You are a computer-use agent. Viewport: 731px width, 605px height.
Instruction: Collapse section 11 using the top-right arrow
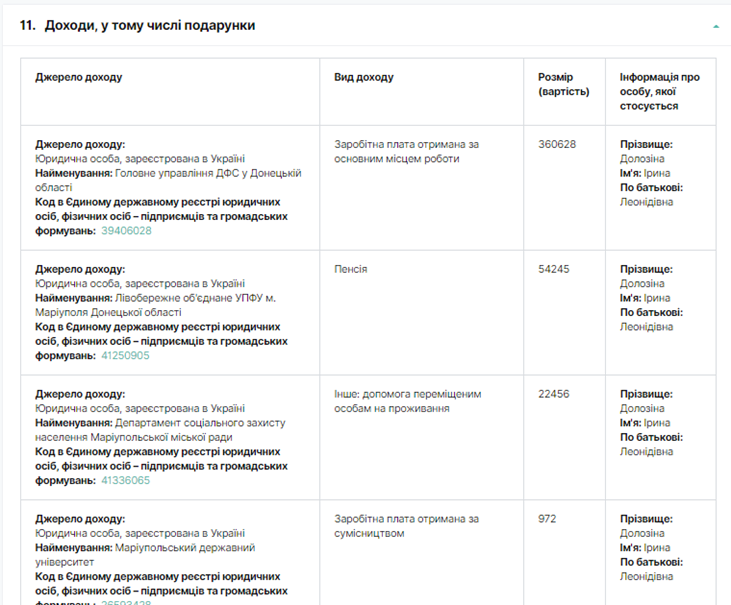pyautogui.click(x=715, y=26)
